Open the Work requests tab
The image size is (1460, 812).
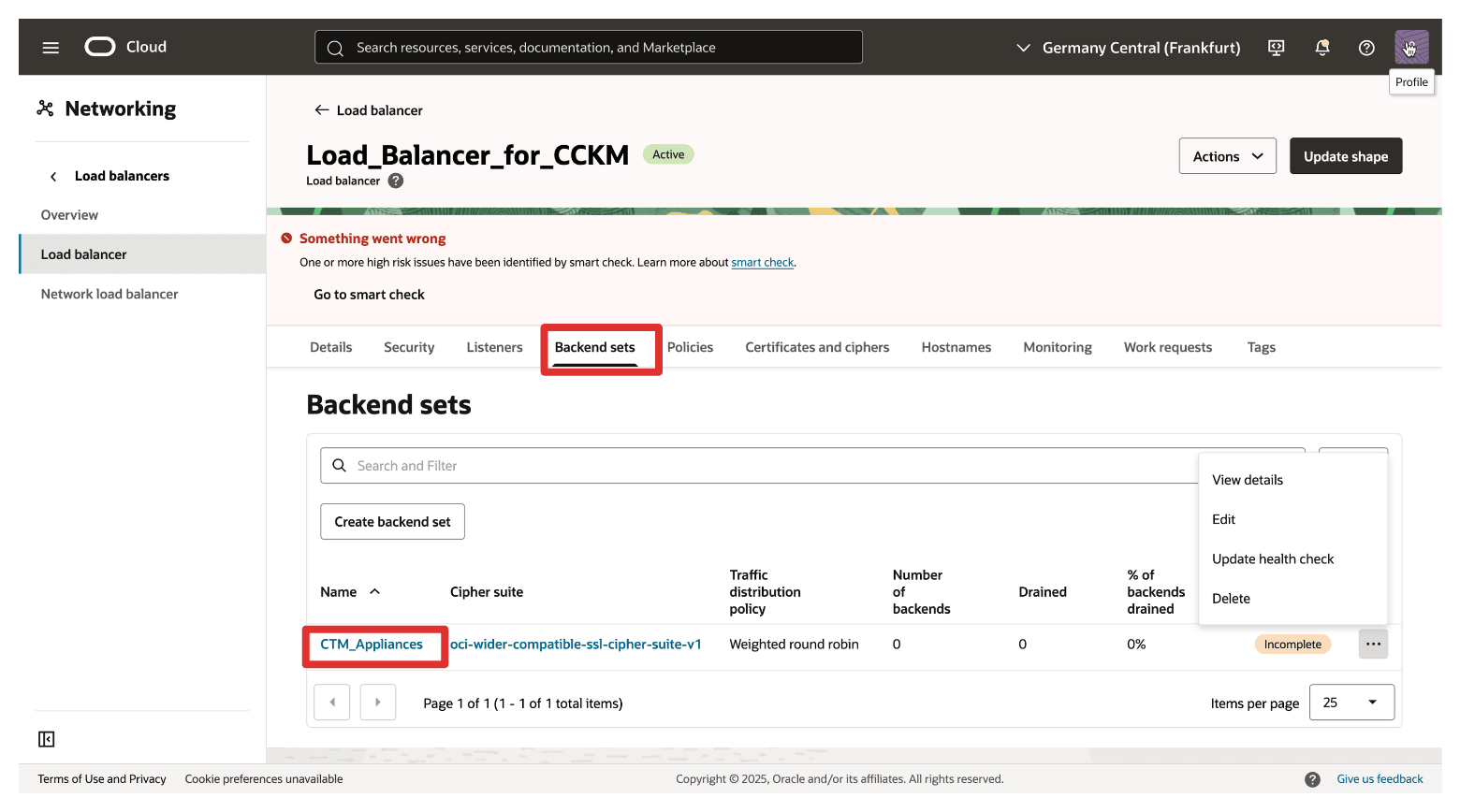click(x=1167, y=347)
